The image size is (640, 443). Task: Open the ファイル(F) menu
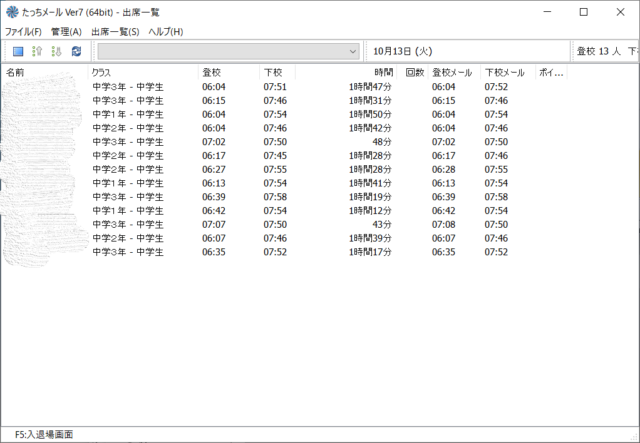[23, 32]
